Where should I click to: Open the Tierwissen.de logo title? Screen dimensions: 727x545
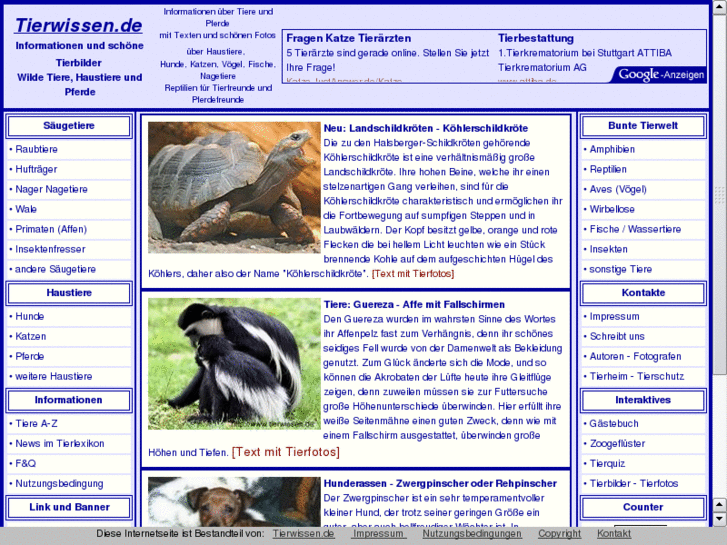(x=78, y=26)
